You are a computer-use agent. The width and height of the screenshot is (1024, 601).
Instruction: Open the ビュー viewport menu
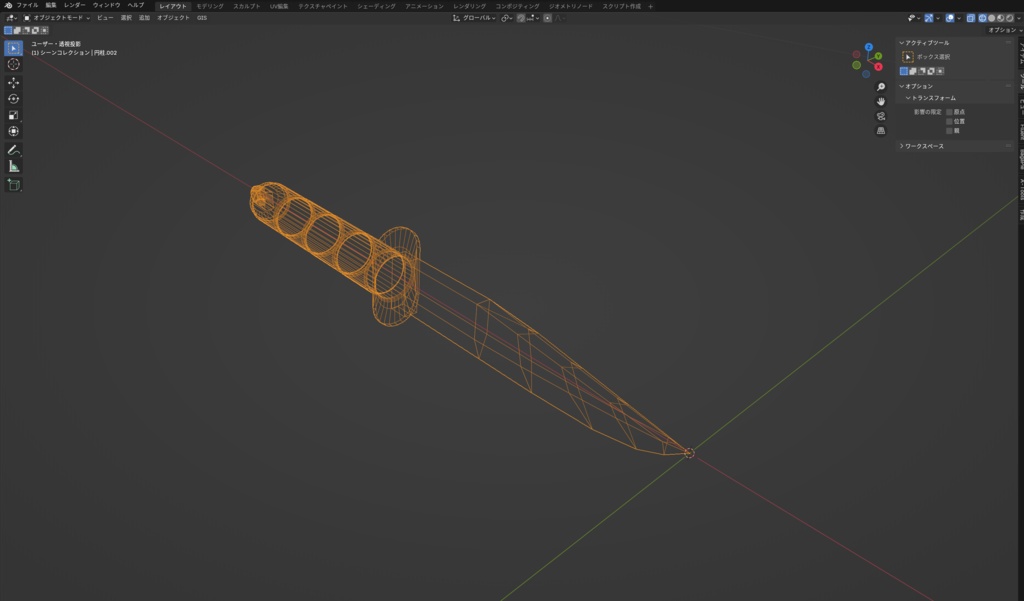pos(105,18)
